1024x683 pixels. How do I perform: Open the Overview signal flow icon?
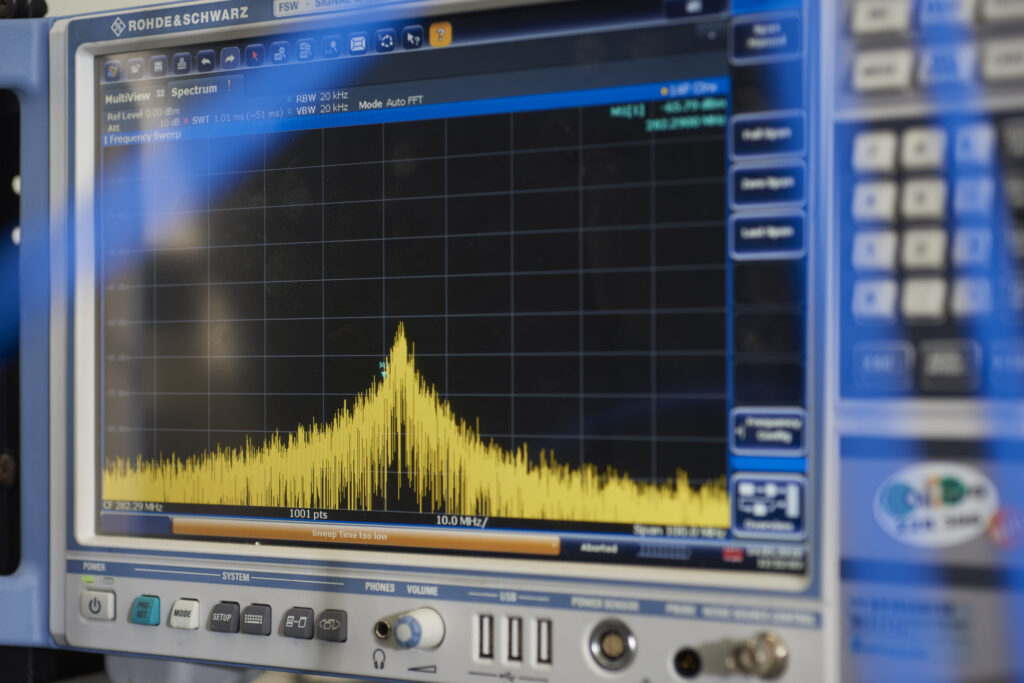click(768, 505)
